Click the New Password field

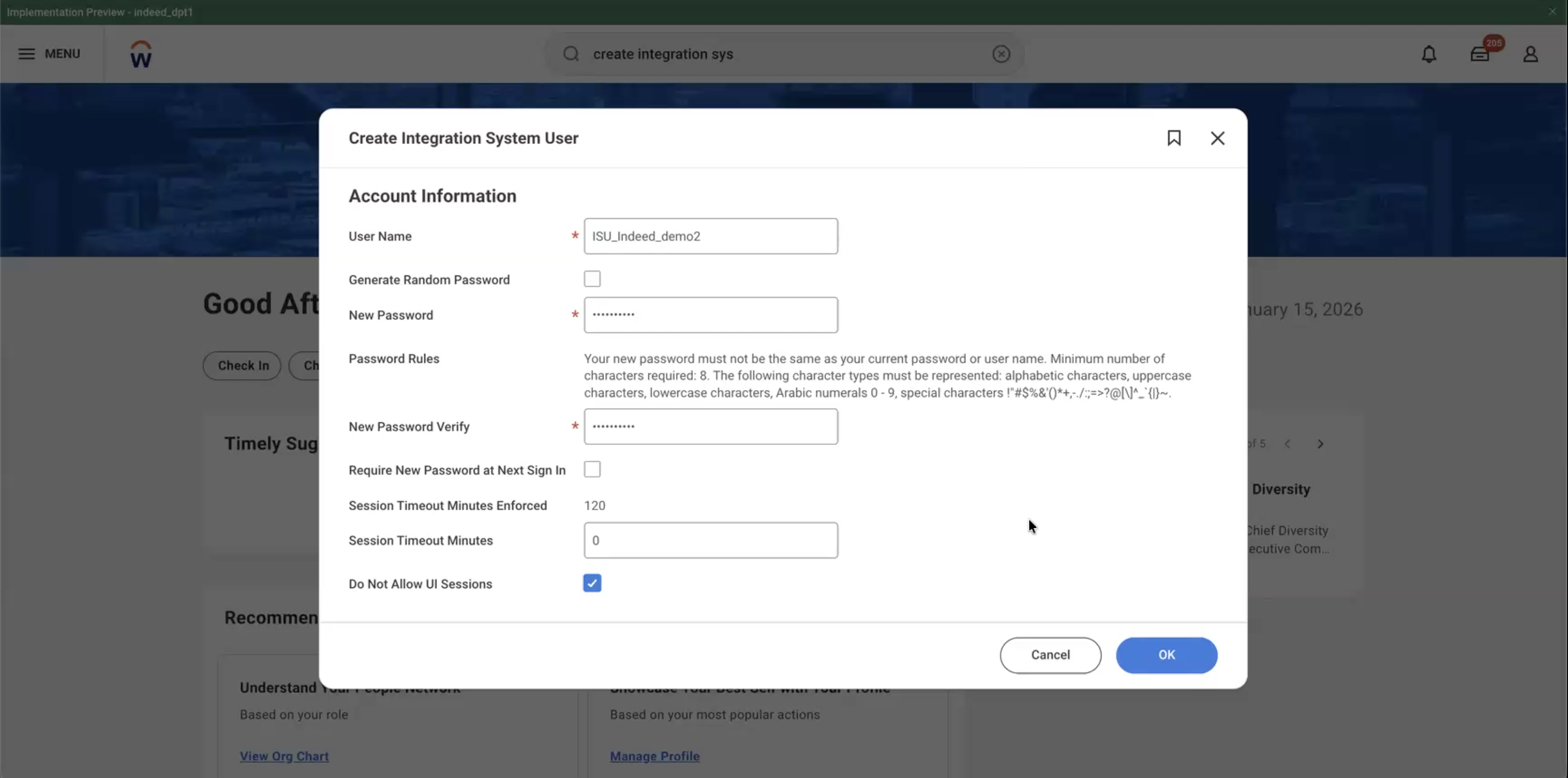[711, 315]
